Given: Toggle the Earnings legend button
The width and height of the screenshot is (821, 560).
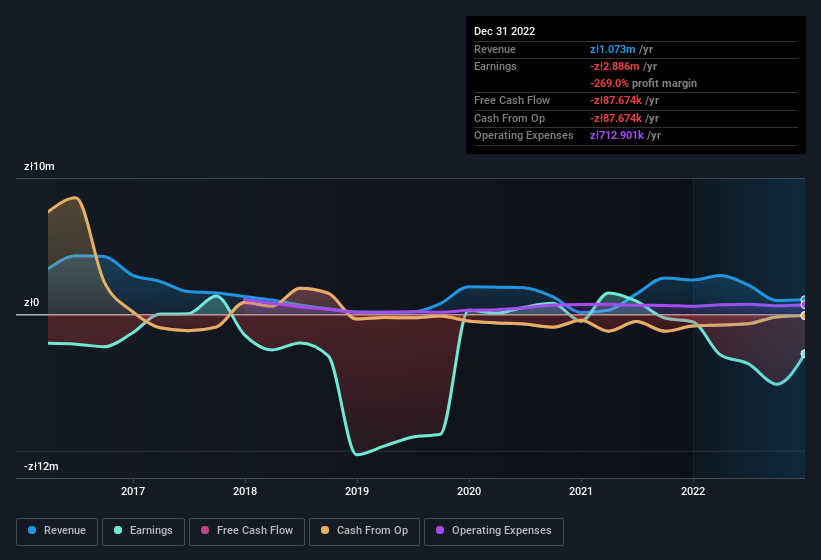Looking at the screenshot, I should tap(143, 531).
